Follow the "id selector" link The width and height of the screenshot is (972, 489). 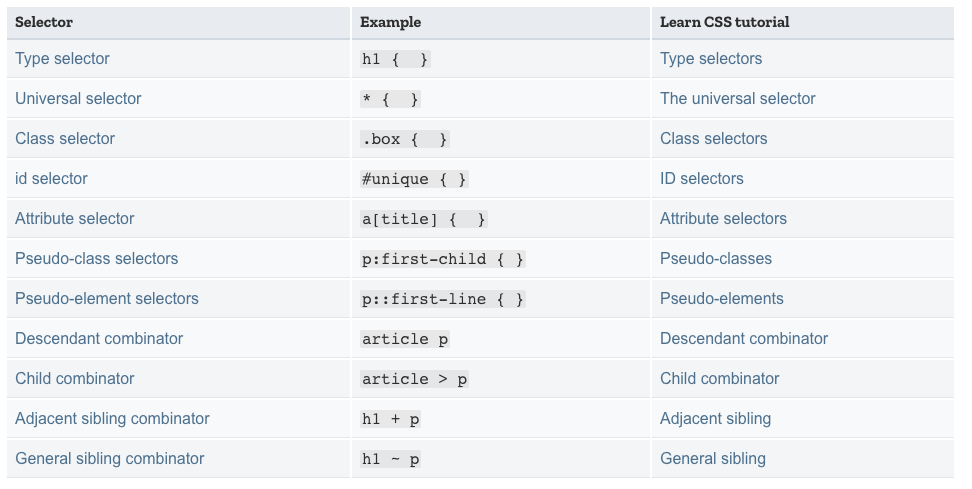click(51, 179)
